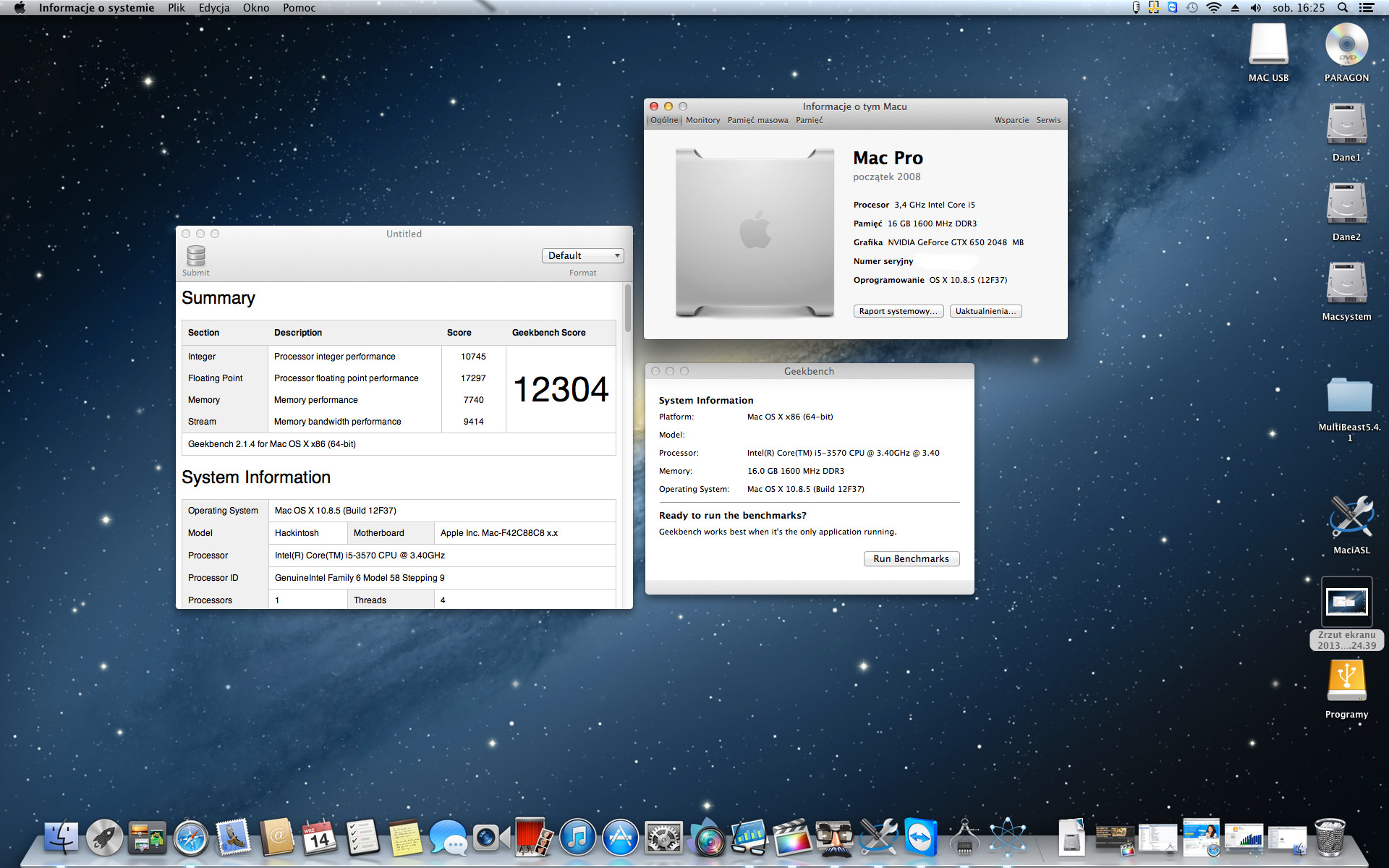1389x868 pixels.
Task: Switch to the Monitory tab
Action: coord(703,120)
